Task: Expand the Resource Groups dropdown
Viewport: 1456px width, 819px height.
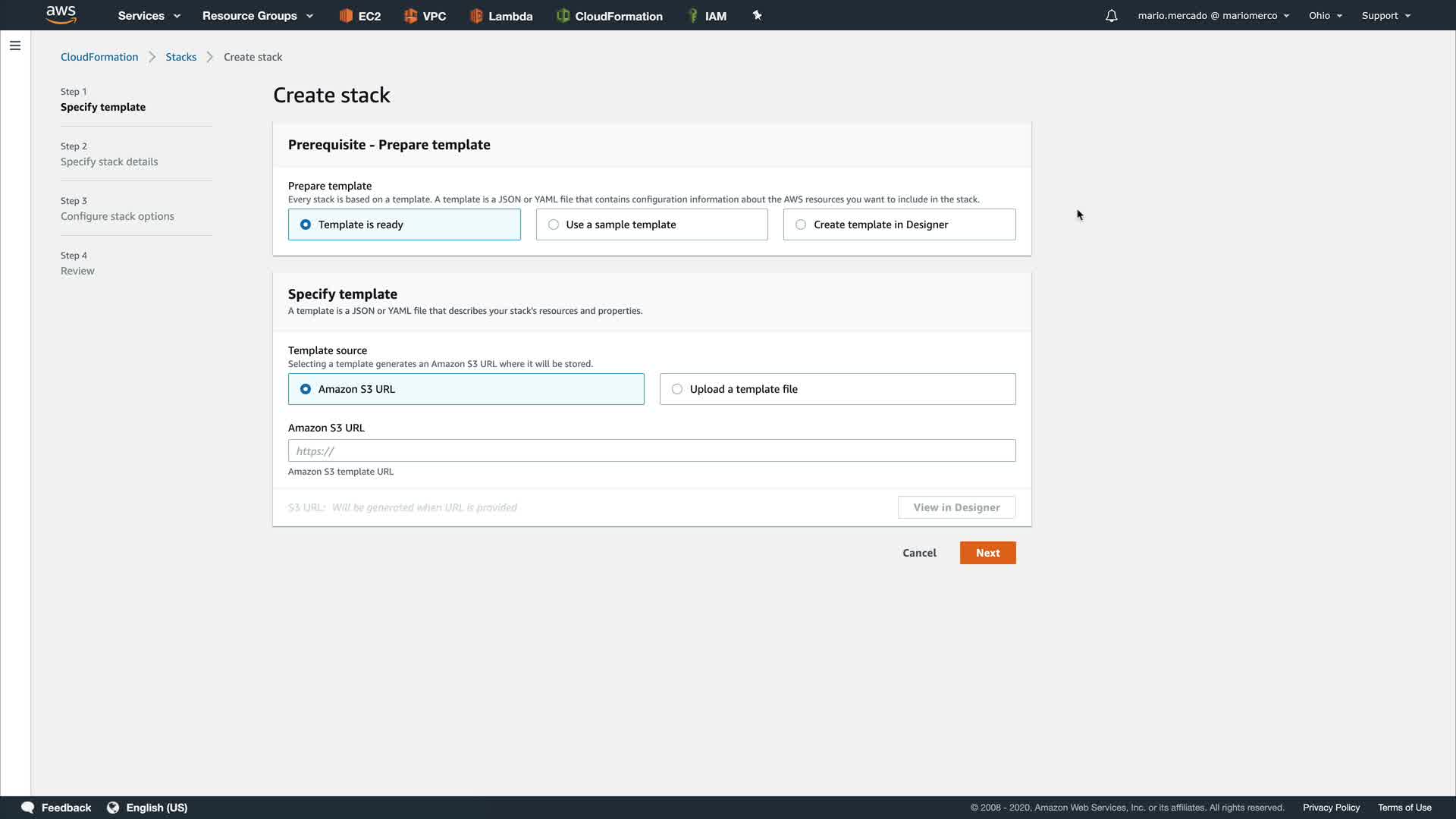Action: (x=257, y=16)
